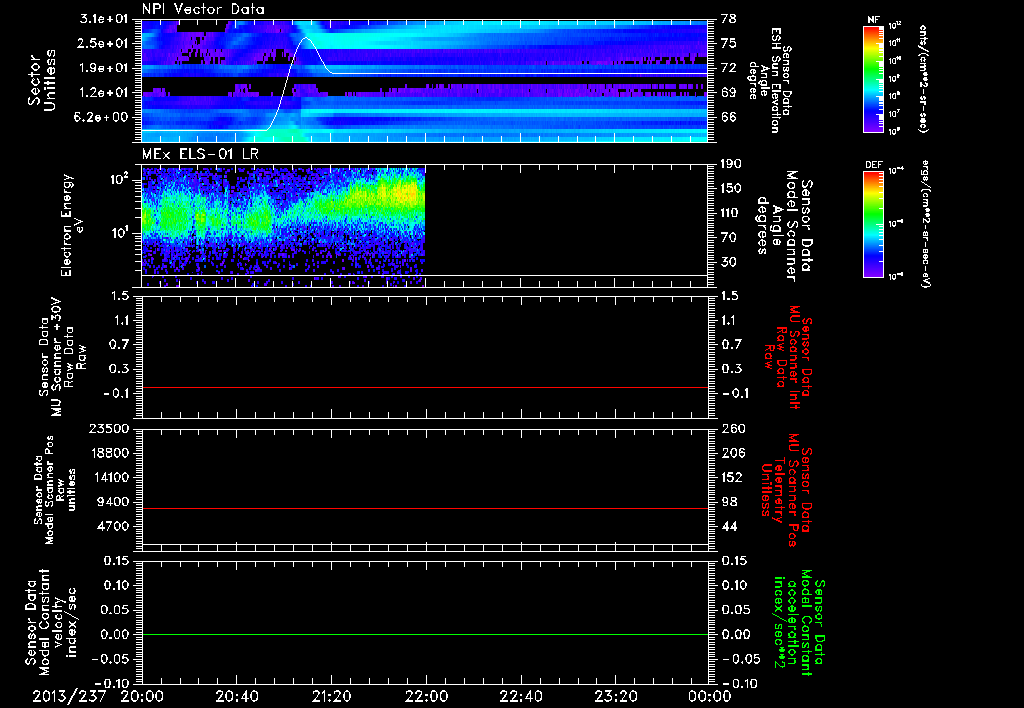Click the 66 degree elevation tick
Screen dimensions: 1024x708
(729, 118)
